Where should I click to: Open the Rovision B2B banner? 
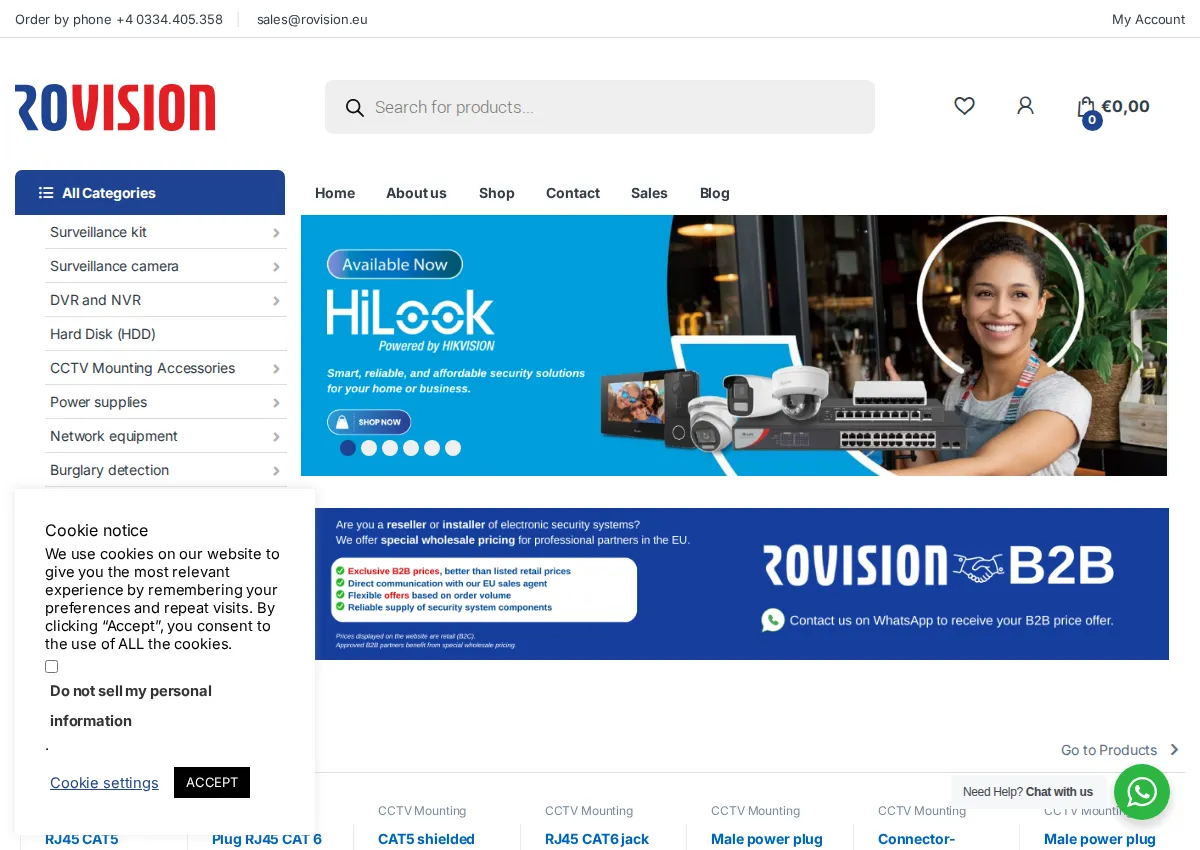coord(742,584)
